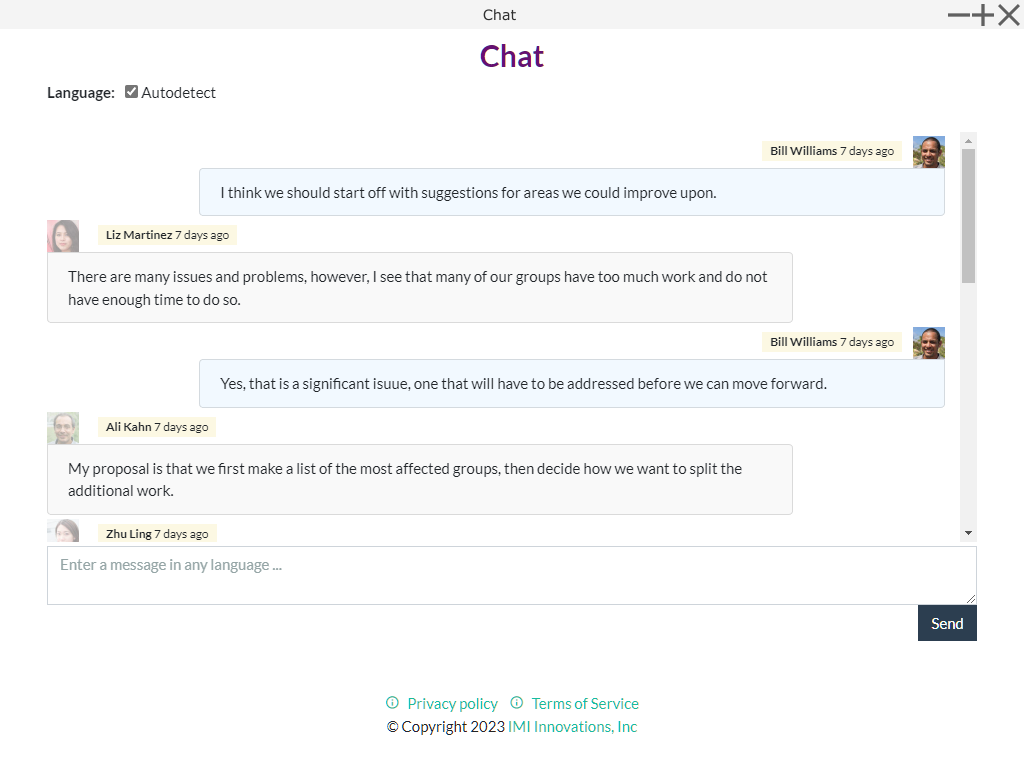Image resolution: width=1024 pixels, height=767 pixels.
Task: Click Liz Martinez's profile picture
Action: pyautogui.click(x=63, y=236)
